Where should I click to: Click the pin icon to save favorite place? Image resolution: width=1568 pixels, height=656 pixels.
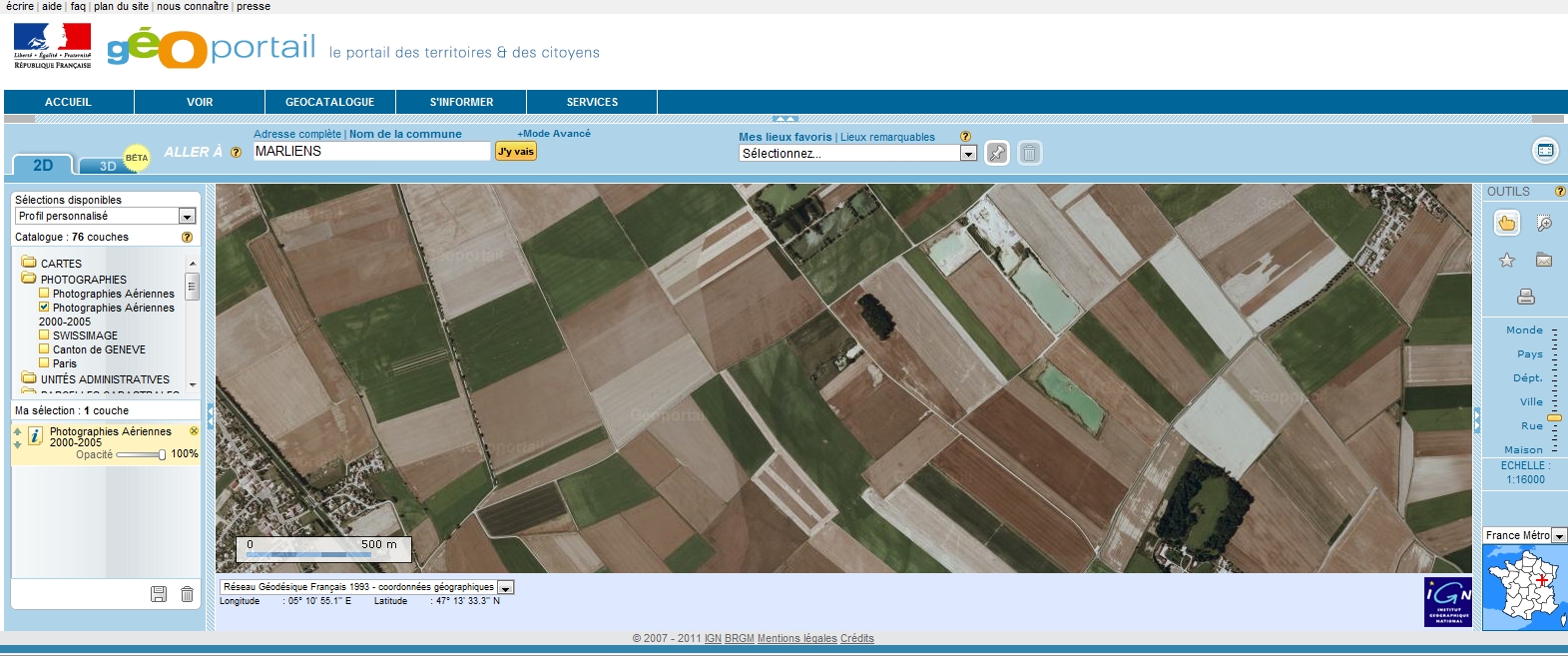coord(997,153)
